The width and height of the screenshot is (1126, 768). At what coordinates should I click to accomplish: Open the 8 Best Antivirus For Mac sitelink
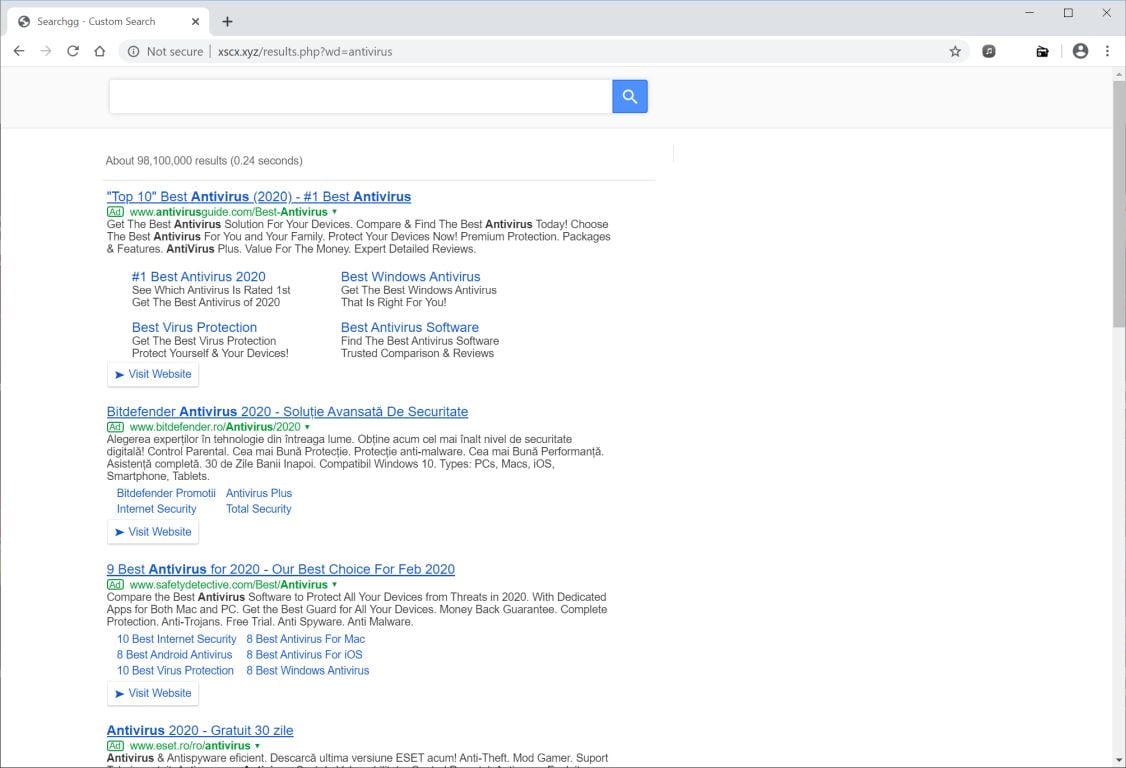click(306, 639)
